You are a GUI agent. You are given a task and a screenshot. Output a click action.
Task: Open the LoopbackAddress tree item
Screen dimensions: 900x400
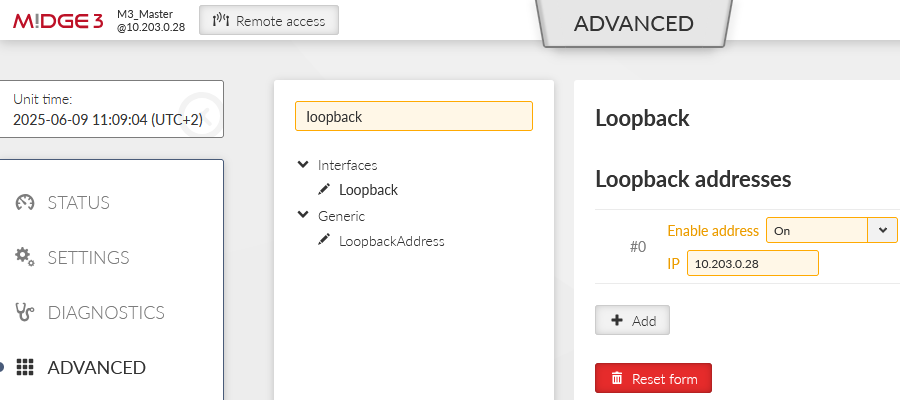click(x=391, y=241)
